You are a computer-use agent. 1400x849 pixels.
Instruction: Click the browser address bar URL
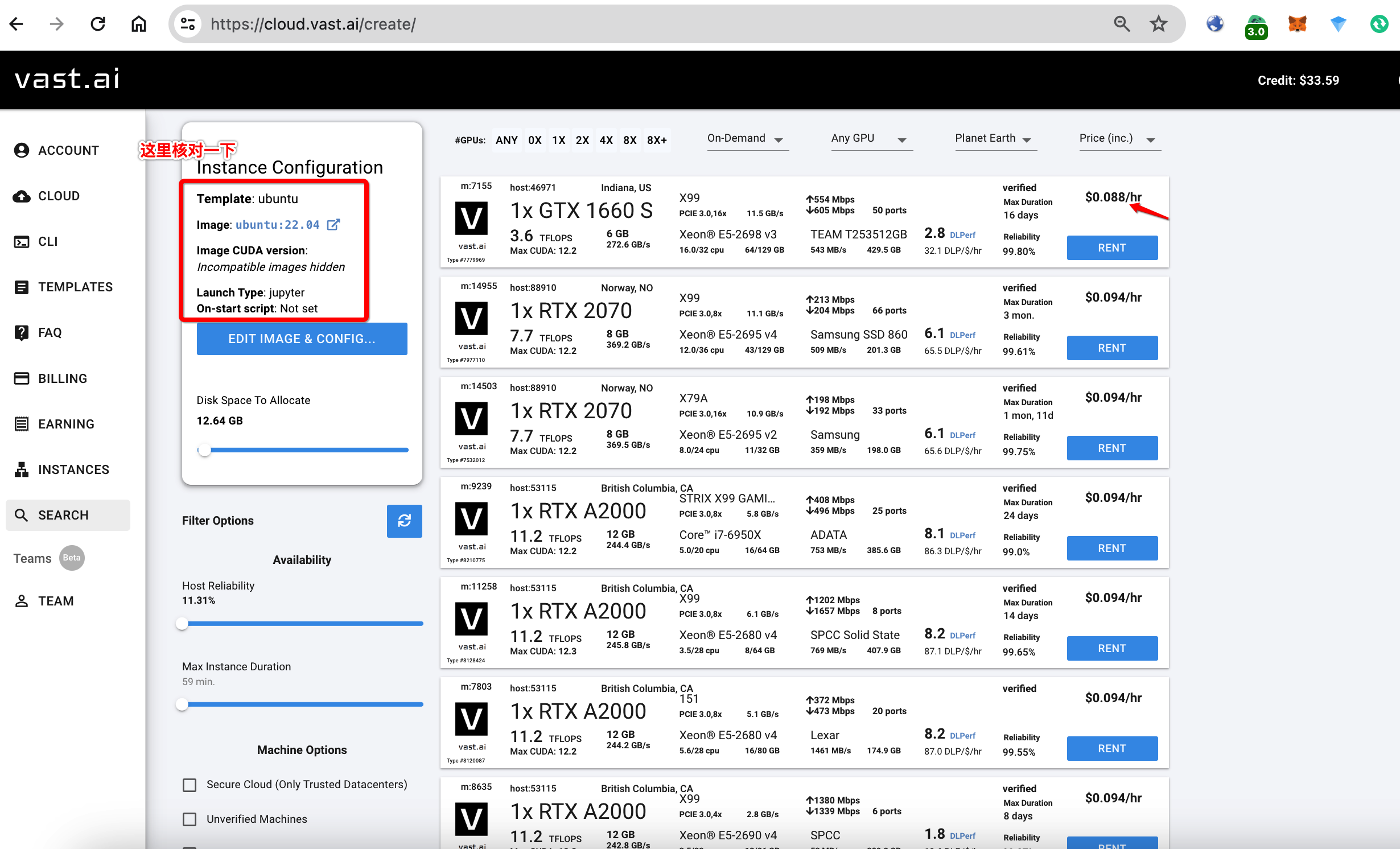click(x=313, y=24)
